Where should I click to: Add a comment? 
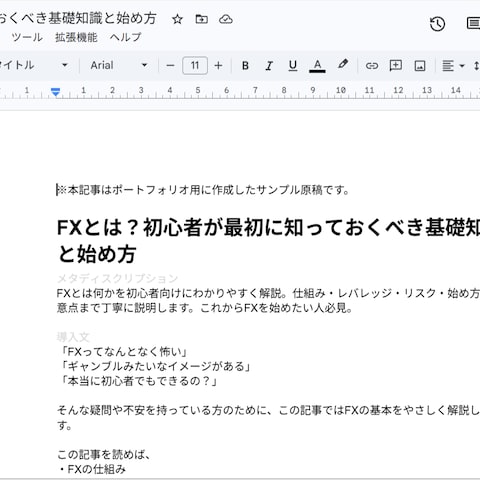(396, 65)
